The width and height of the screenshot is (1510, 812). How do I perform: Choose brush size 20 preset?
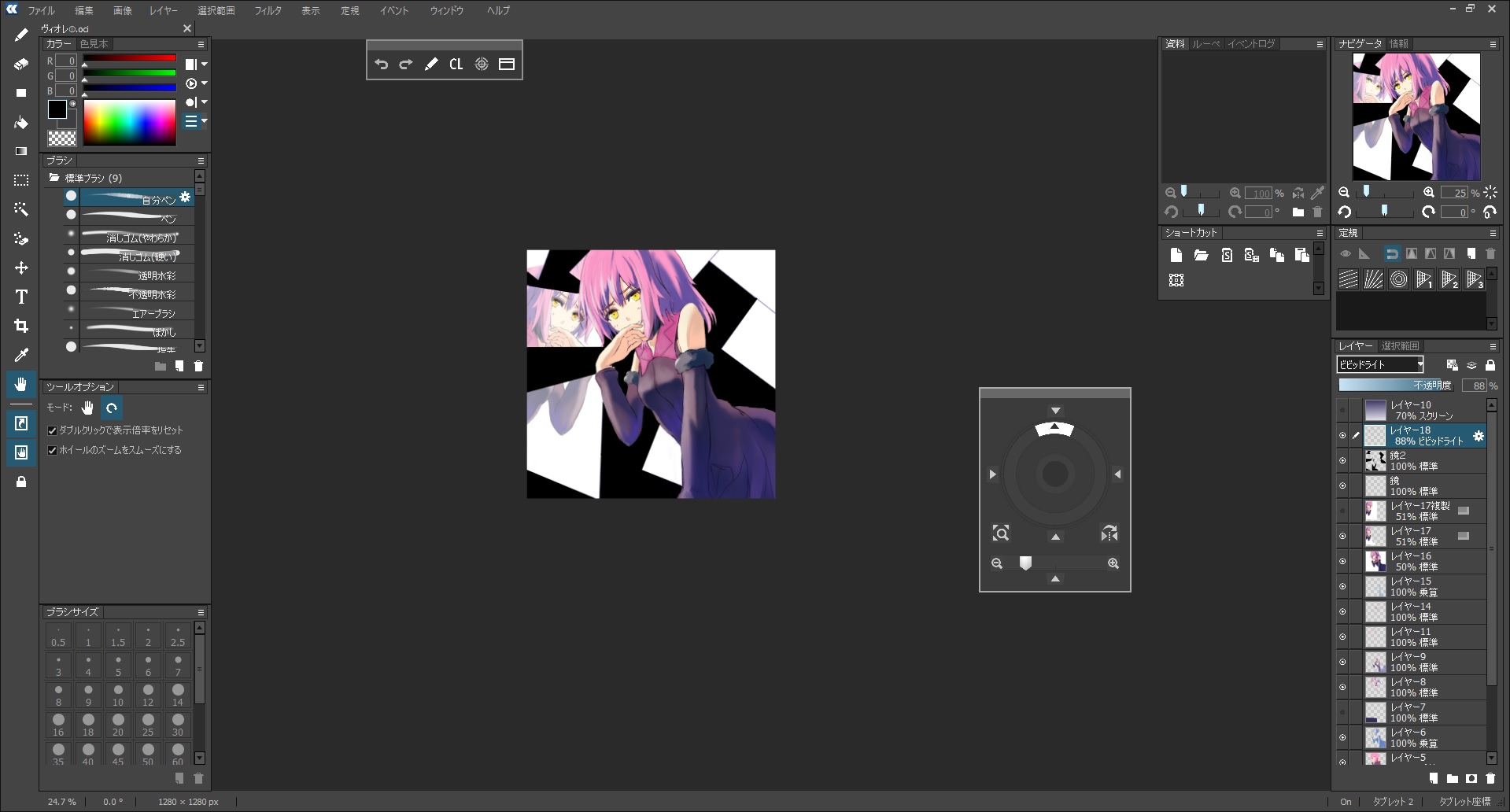118,725
